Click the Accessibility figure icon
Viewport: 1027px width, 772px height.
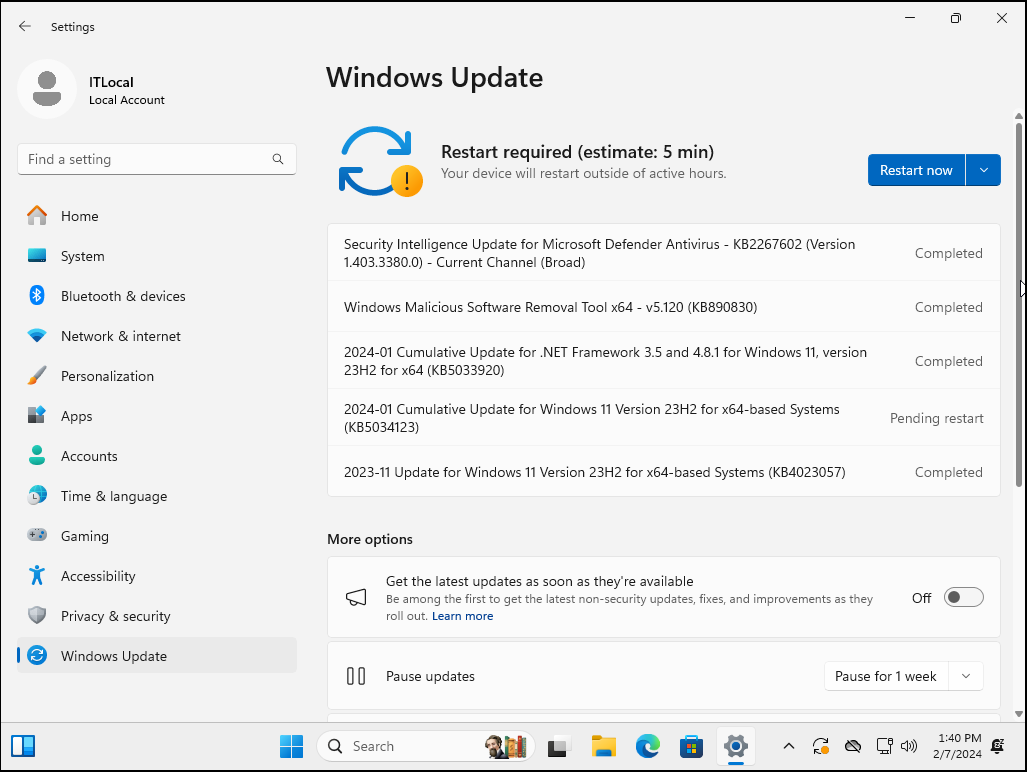click(x=37, y=576)
